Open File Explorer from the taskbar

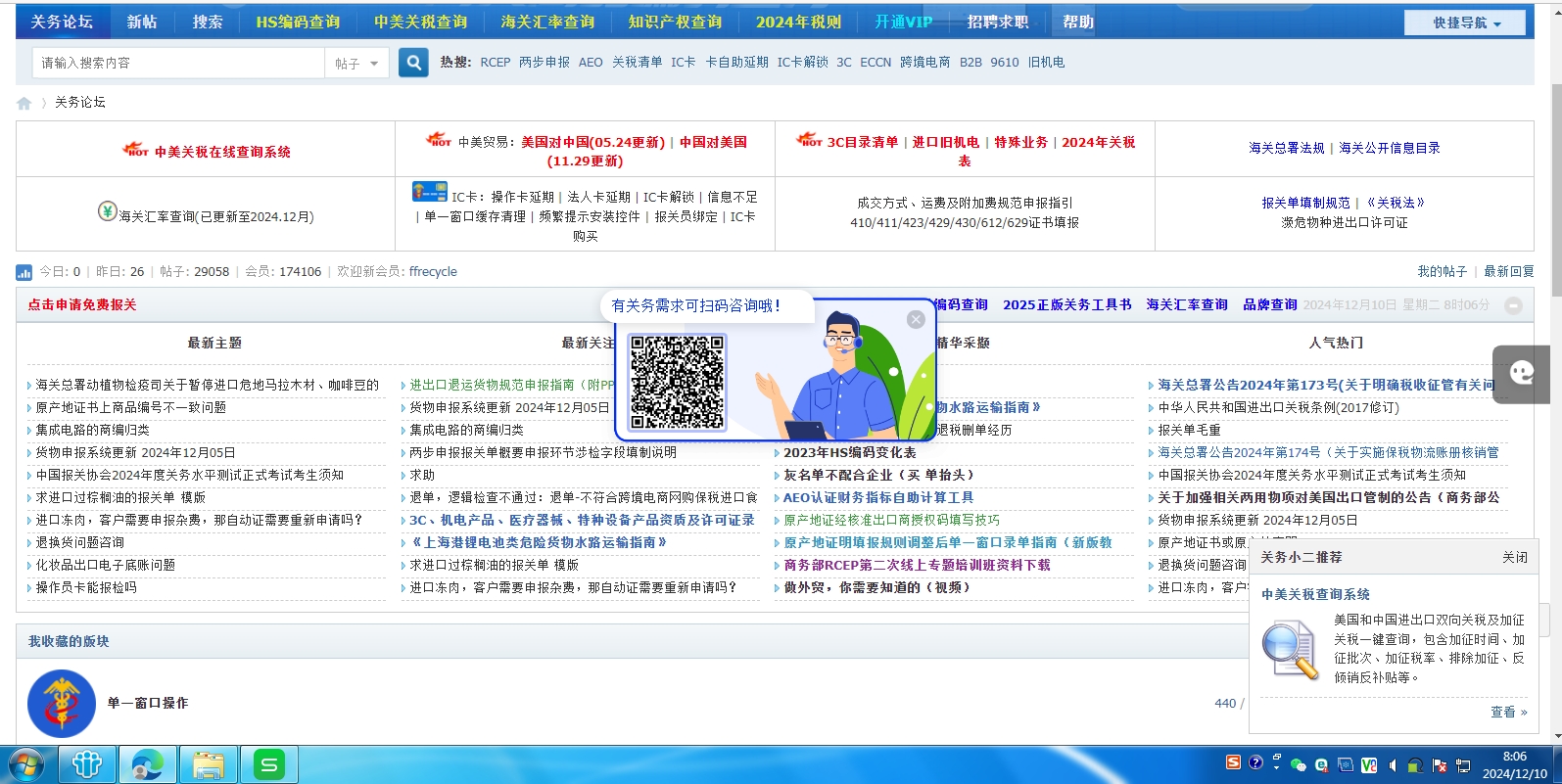[209, 764]
